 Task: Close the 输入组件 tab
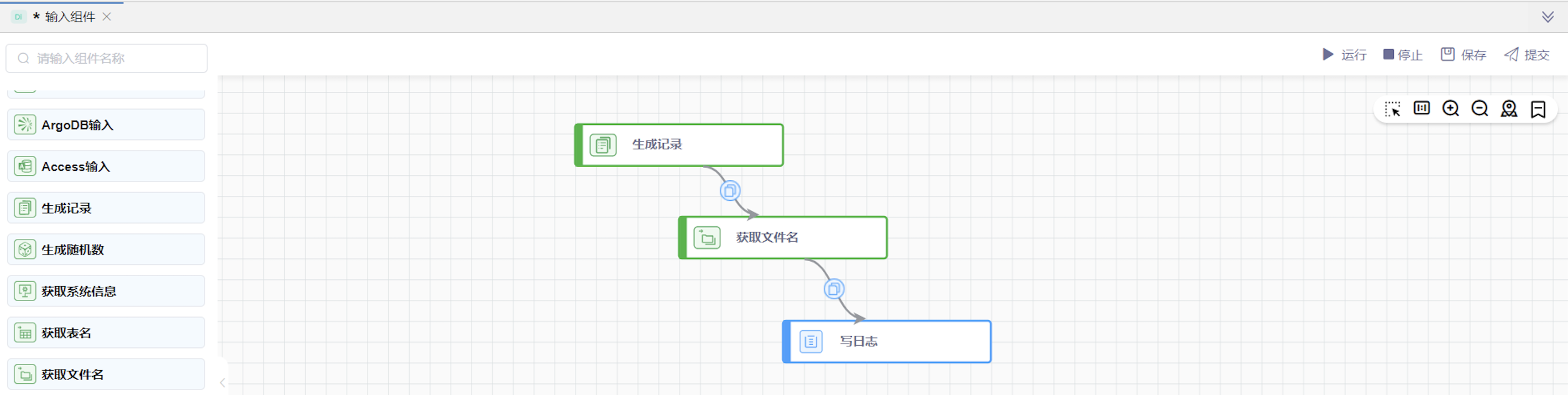(107, 17)
